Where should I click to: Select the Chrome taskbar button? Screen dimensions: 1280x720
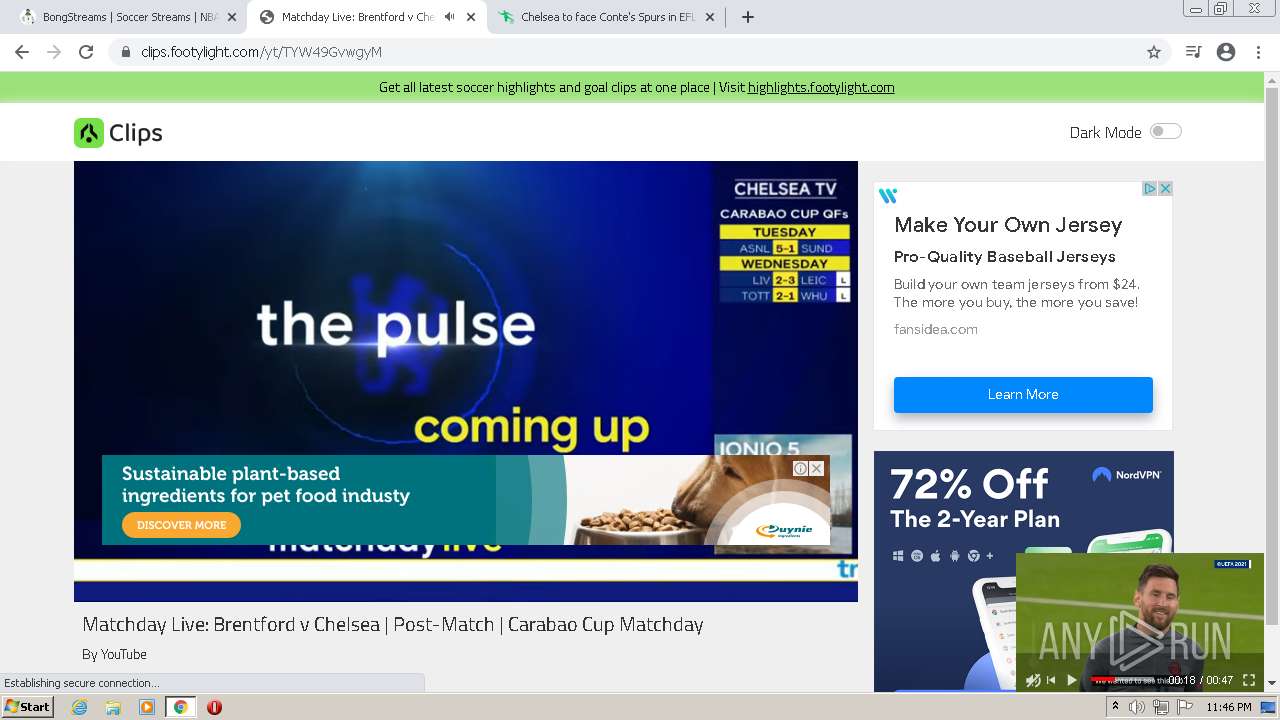pos(180,707)
